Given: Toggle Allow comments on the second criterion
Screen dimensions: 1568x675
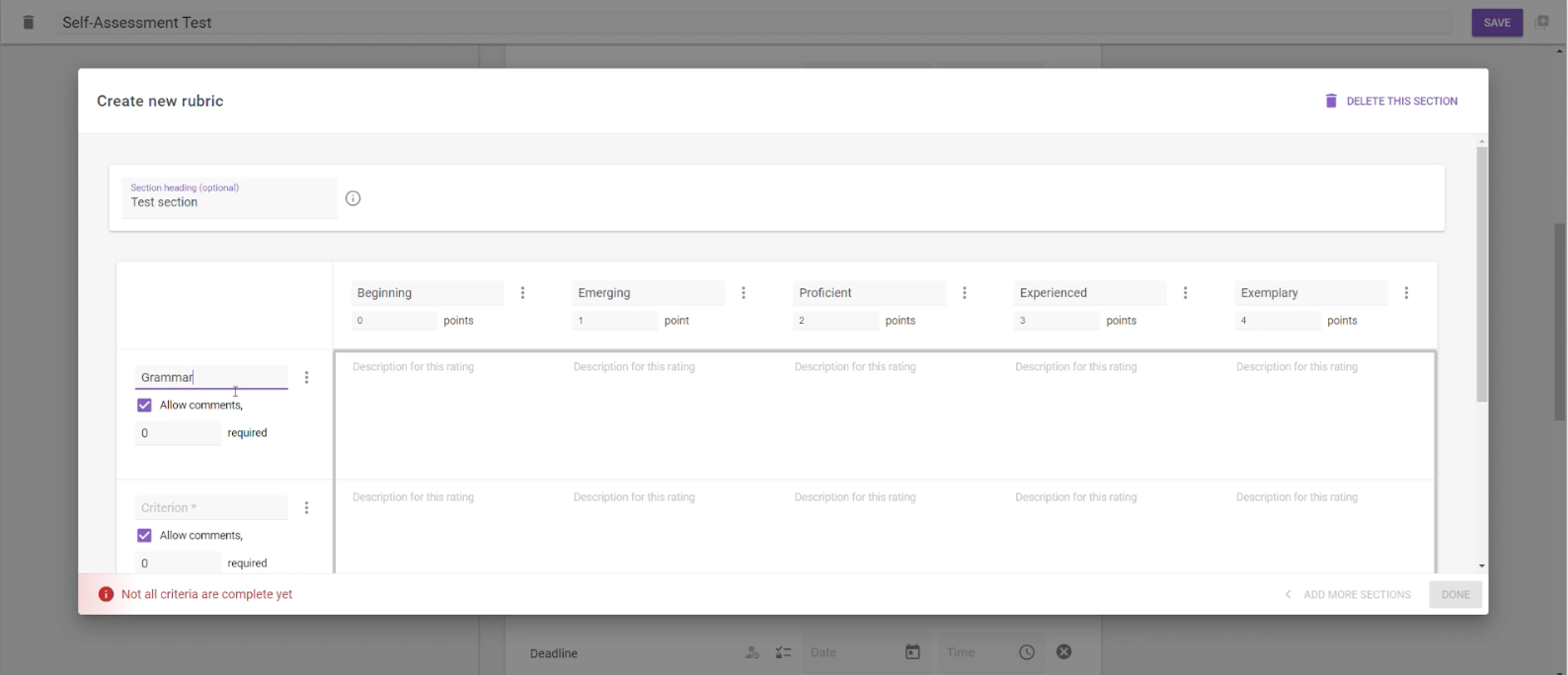Looking at the screenshot, I should [x=144, y=535].
